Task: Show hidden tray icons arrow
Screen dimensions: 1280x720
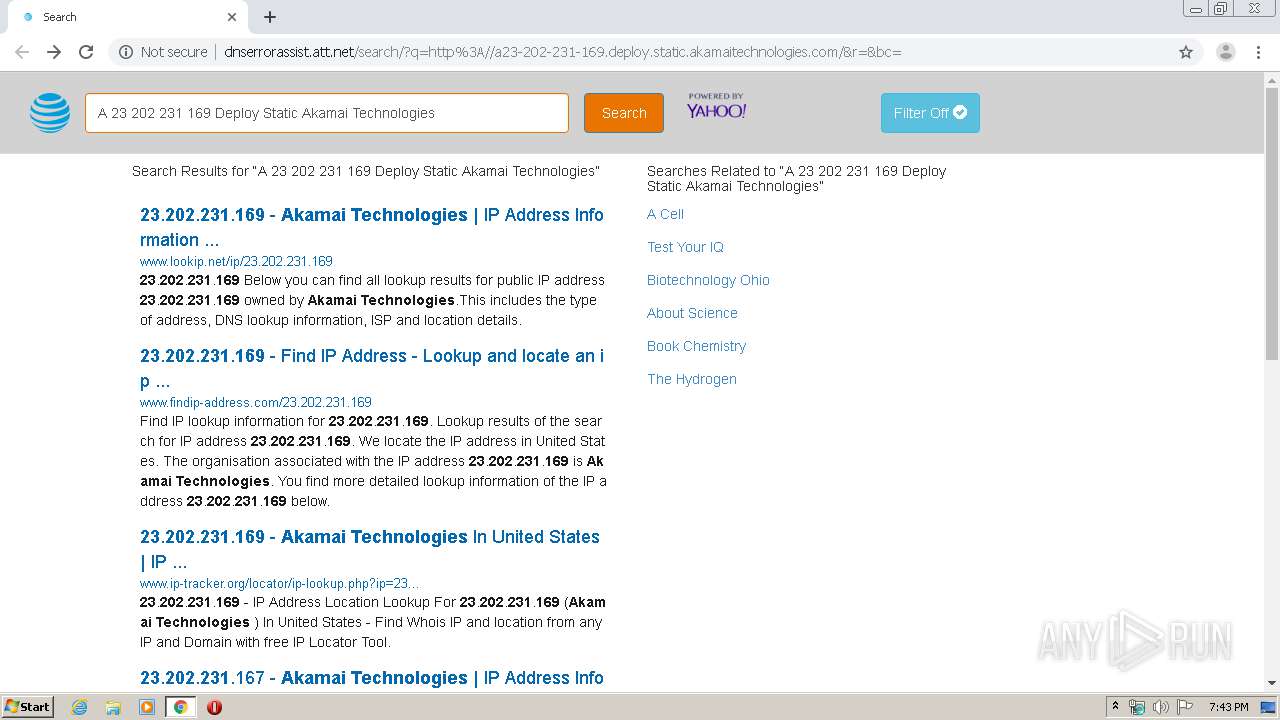Action: 1115,707
